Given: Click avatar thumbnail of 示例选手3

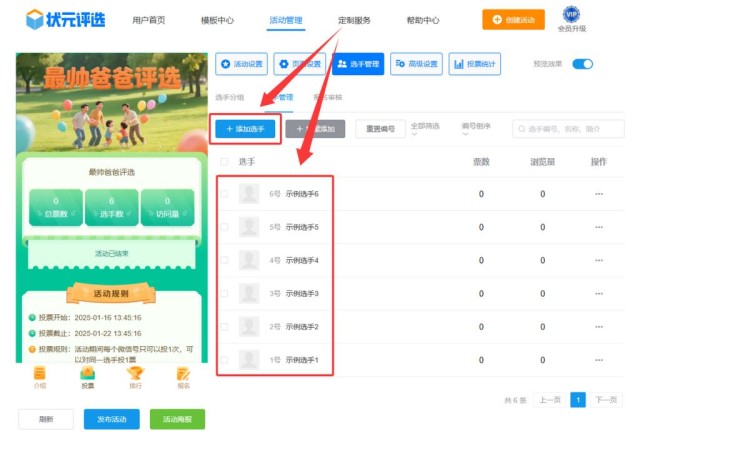Looking at the screenshot, I should coord(248,294).
